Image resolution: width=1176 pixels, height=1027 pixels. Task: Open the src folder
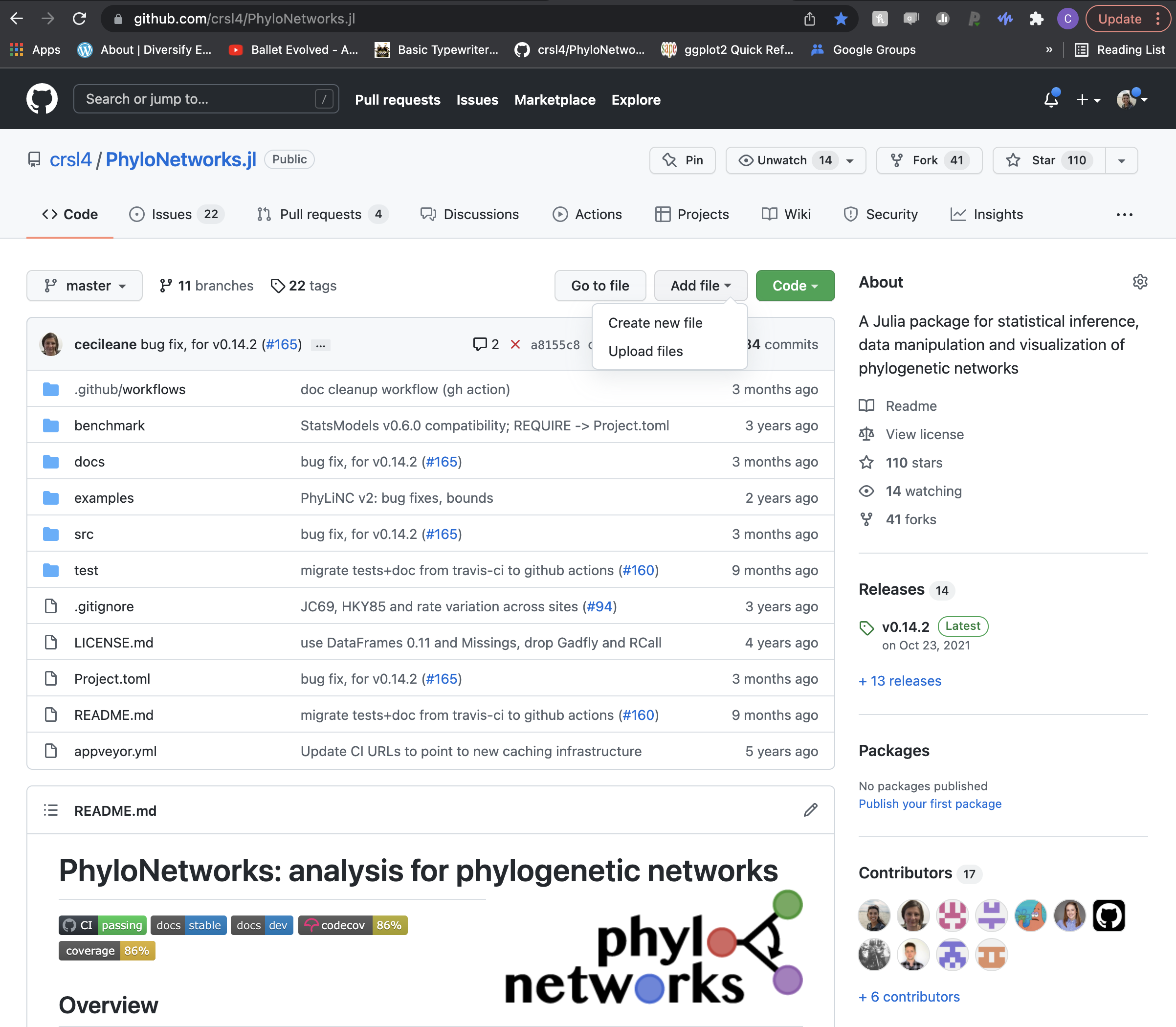coord(84,534)
